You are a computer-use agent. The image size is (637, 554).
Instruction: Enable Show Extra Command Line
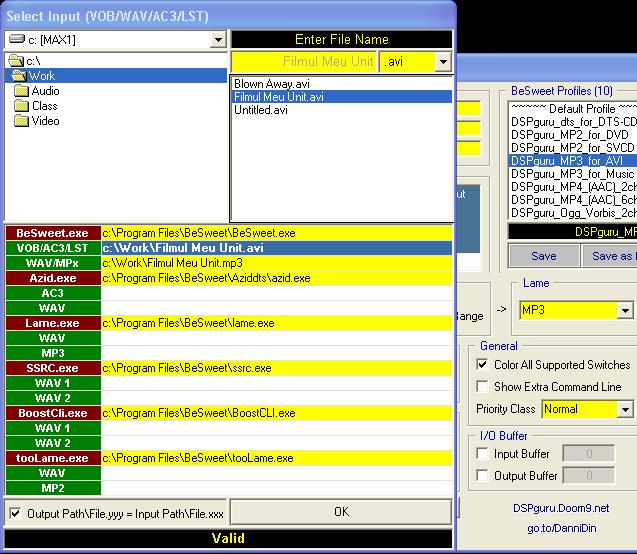pos(483,386)
